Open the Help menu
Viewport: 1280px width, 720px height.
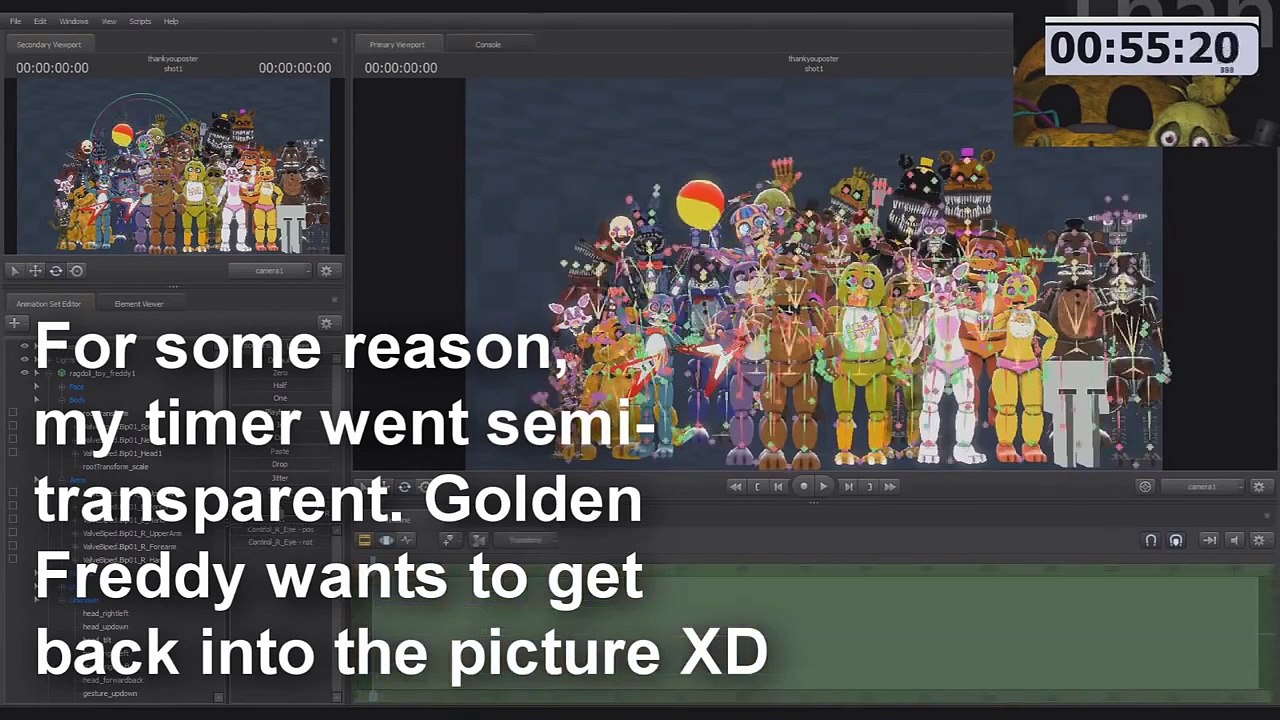[x=171, y=21]
